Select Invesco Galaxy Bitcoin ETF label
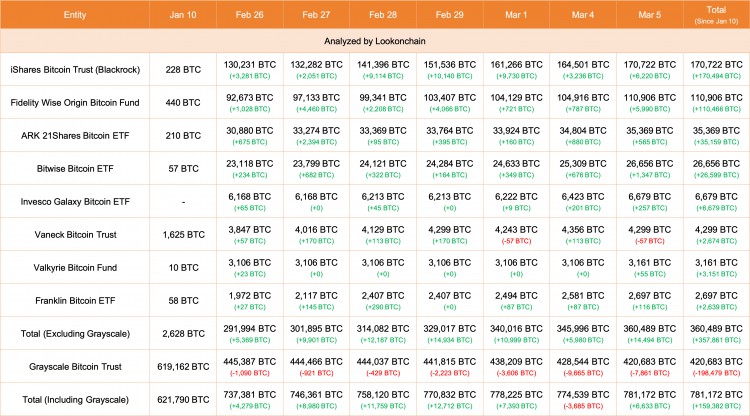 75,201
